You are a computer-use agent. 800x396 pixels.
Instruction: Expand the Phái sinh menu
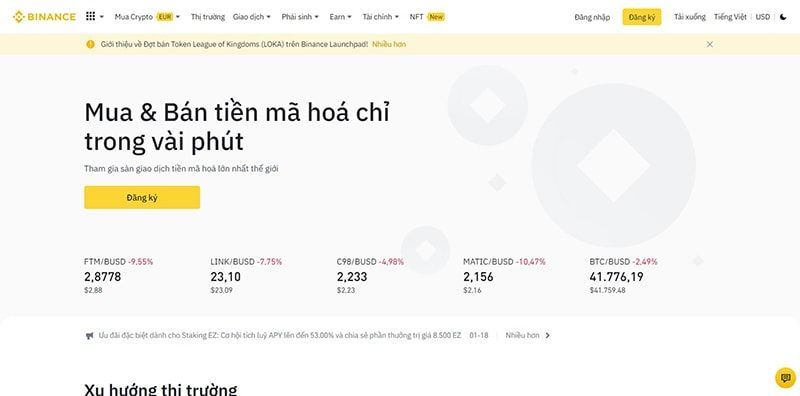click(x=300, y=17)
